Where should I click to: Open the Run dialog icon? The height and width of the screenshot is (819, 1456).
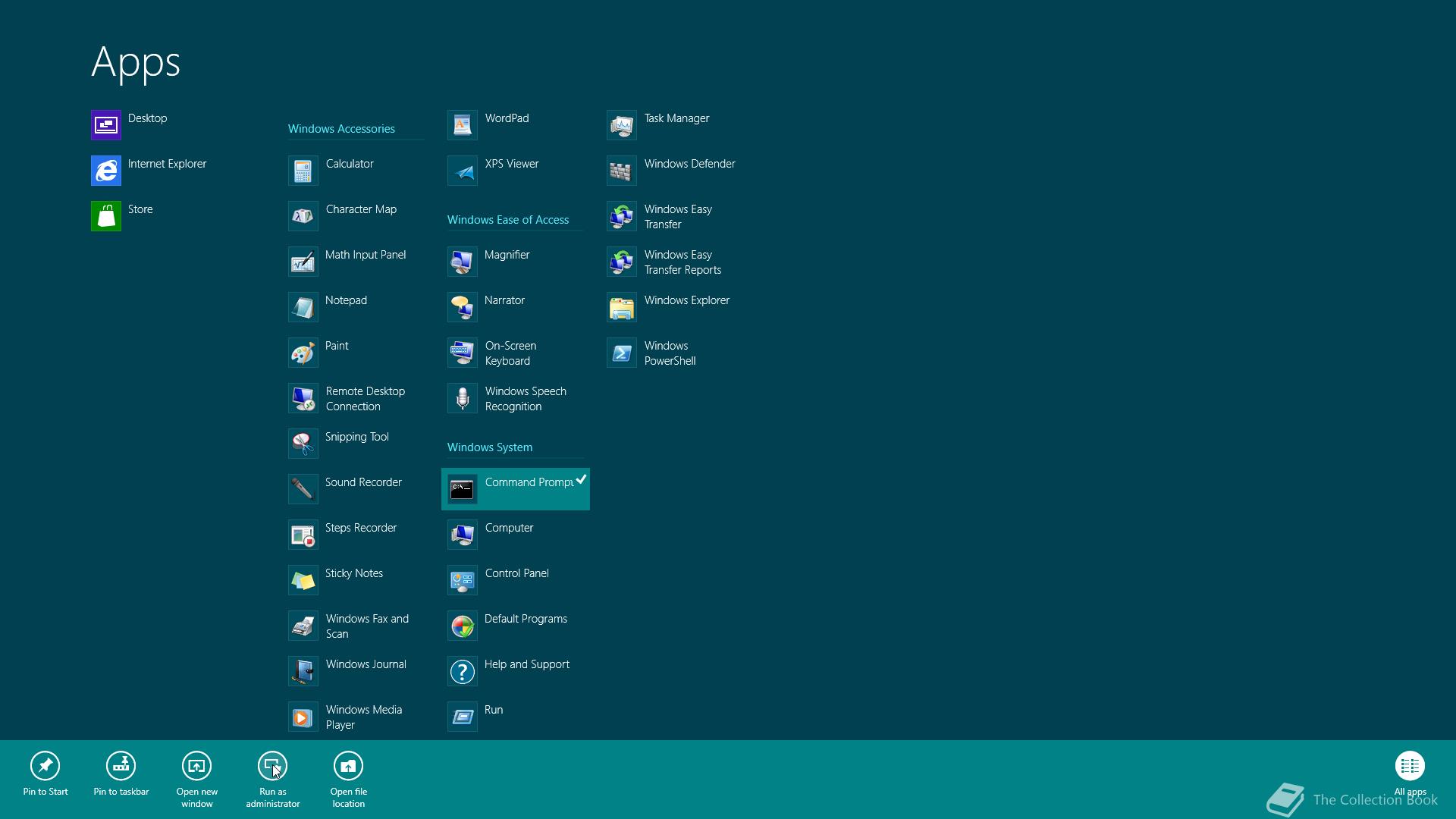point(463,717)
